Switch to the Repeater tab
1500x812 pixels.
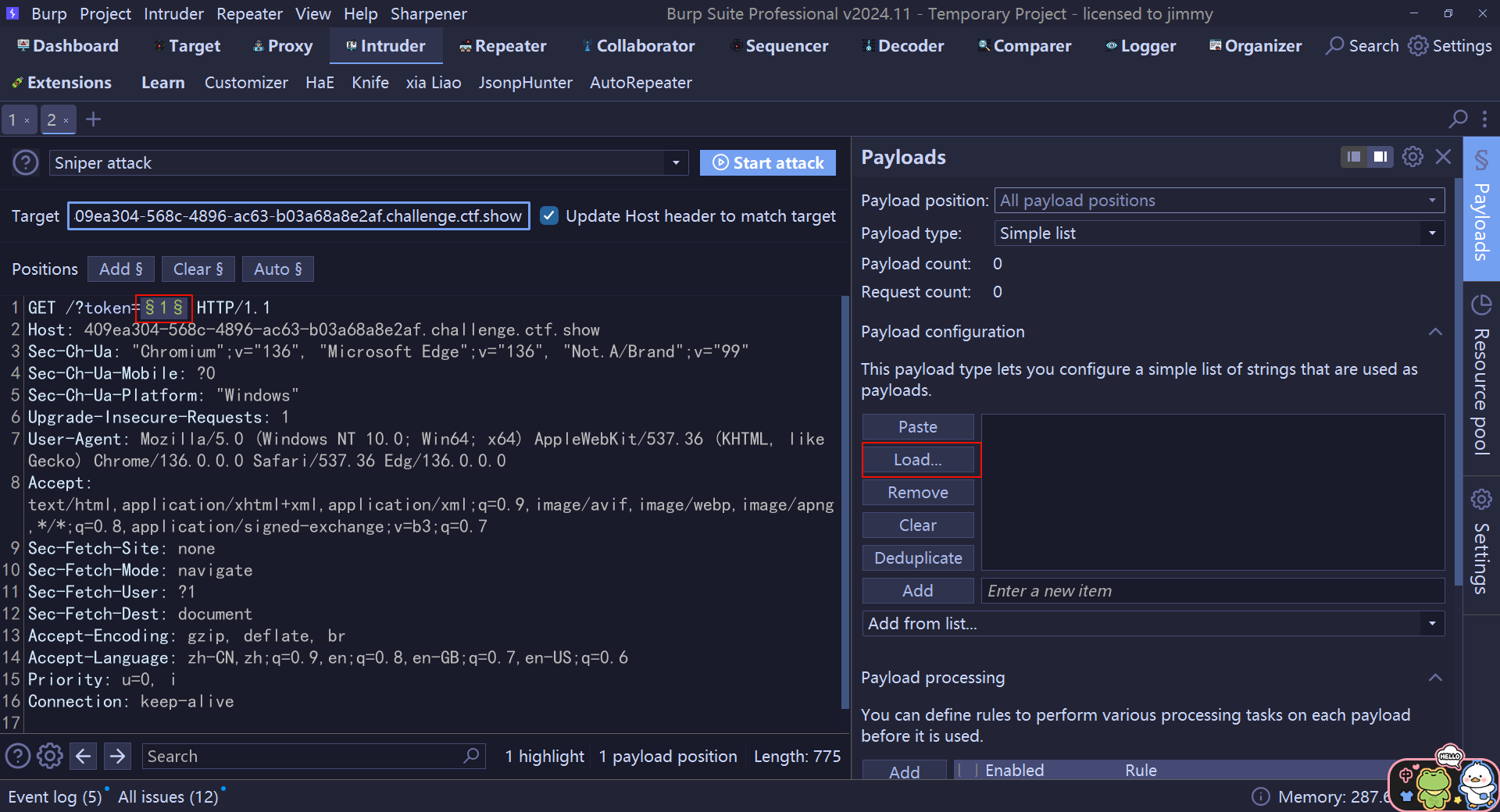click(503, 46)
